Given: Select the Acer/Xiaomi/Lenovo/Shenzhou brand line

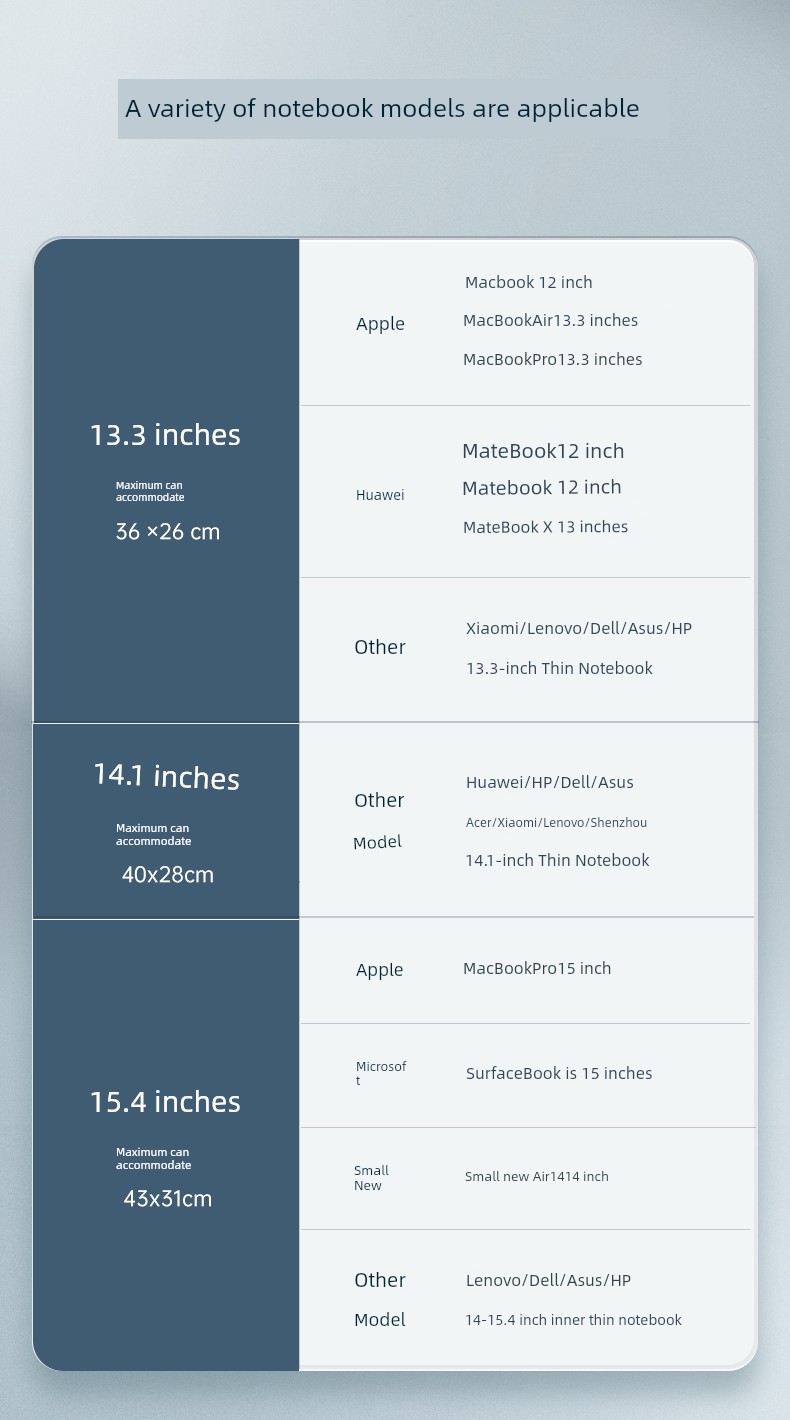Looking at the screenshot, I should [556, 822].
